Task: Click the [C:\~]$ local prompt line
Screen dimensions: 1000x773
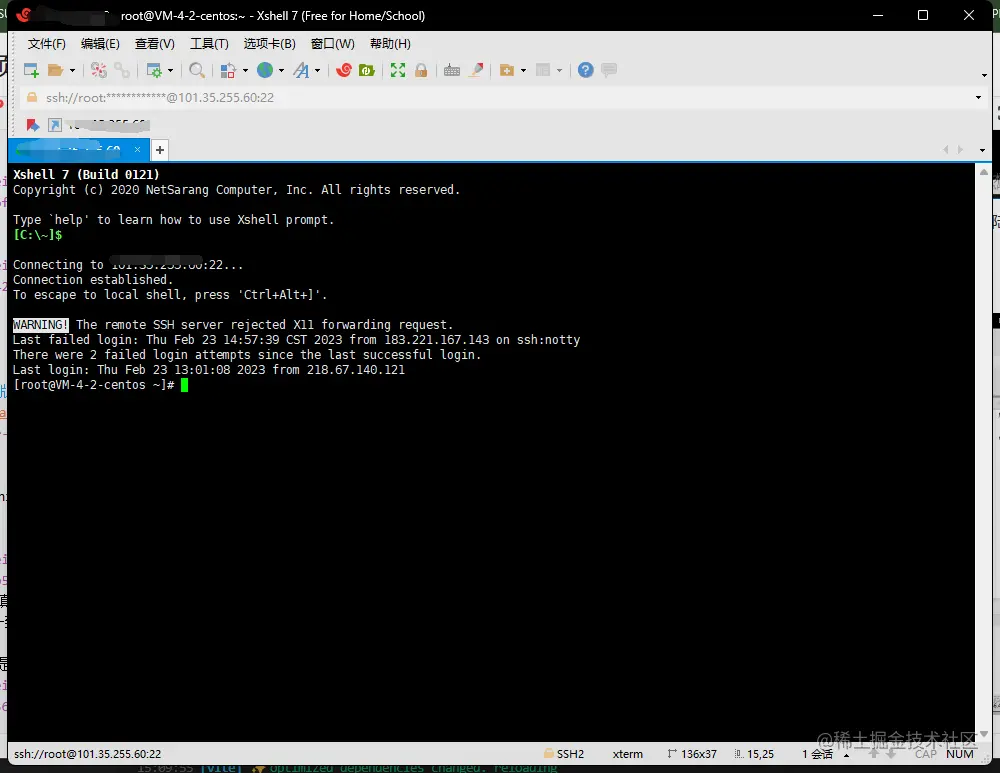Action: (38, 235)
